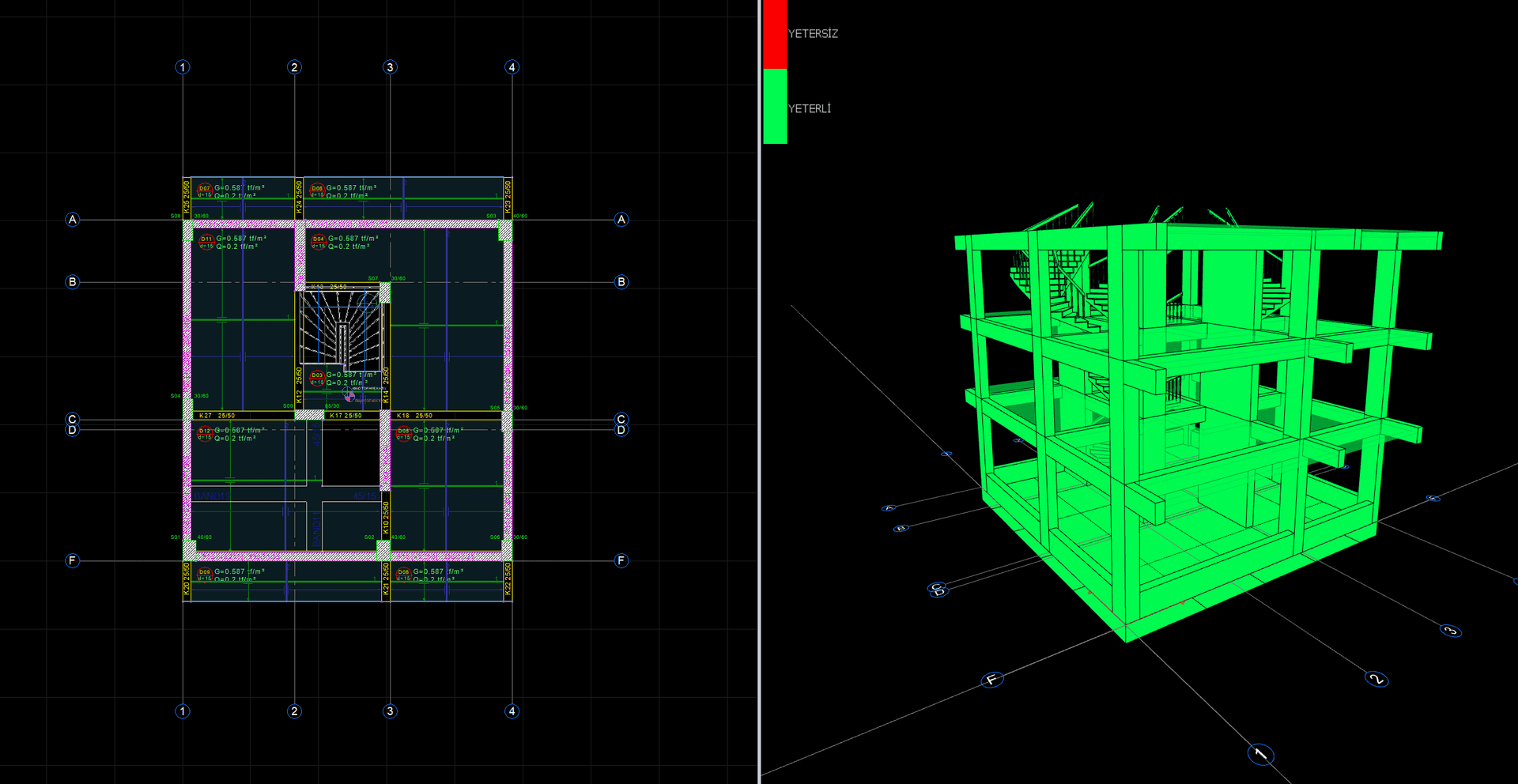Click column label S03
Image resolution: width=1518 pixels, height=784 pixels.
click(491, 216)
